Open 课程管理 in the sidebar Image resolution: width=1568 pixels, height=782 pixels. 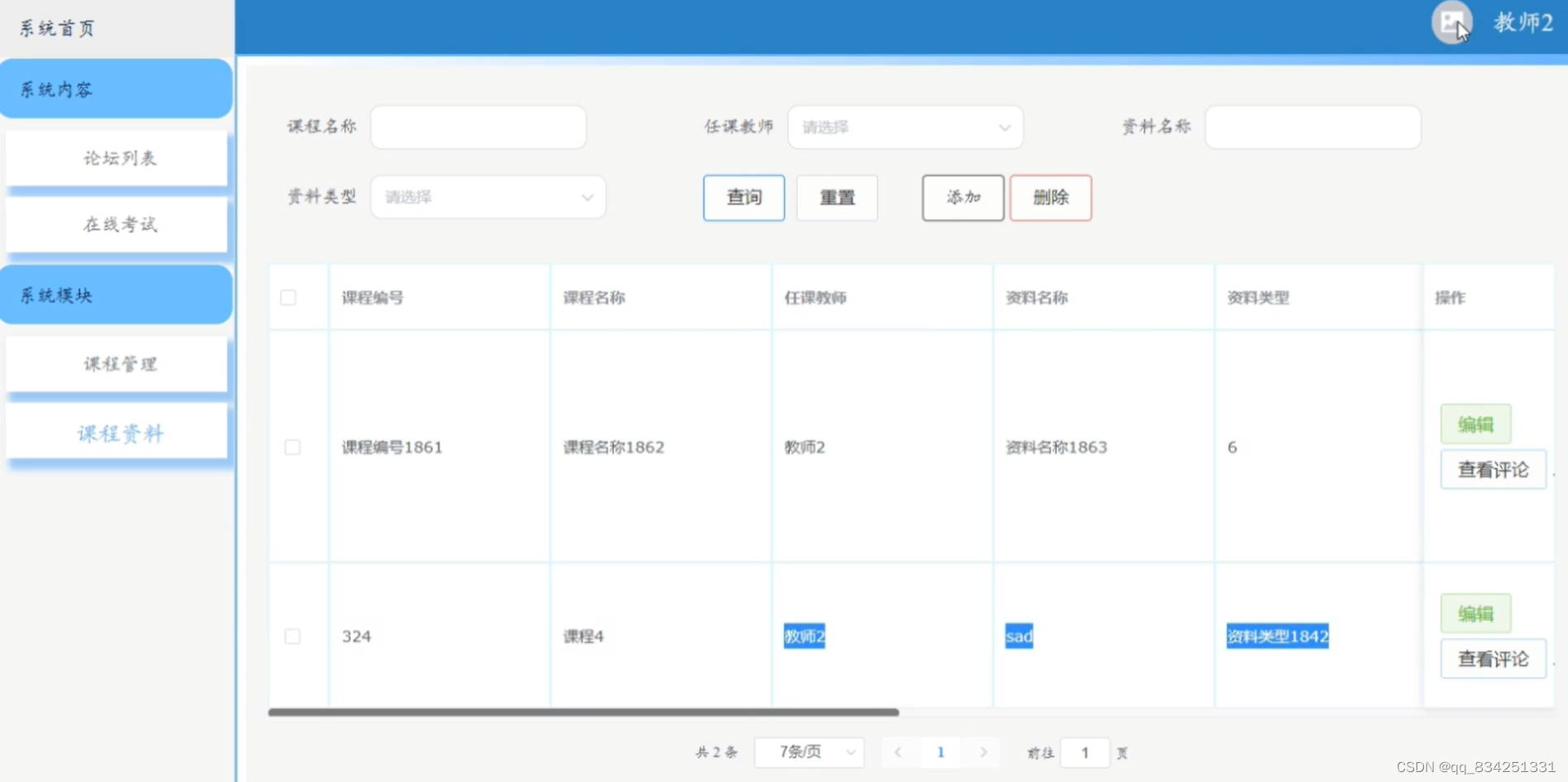click(117, 364)
